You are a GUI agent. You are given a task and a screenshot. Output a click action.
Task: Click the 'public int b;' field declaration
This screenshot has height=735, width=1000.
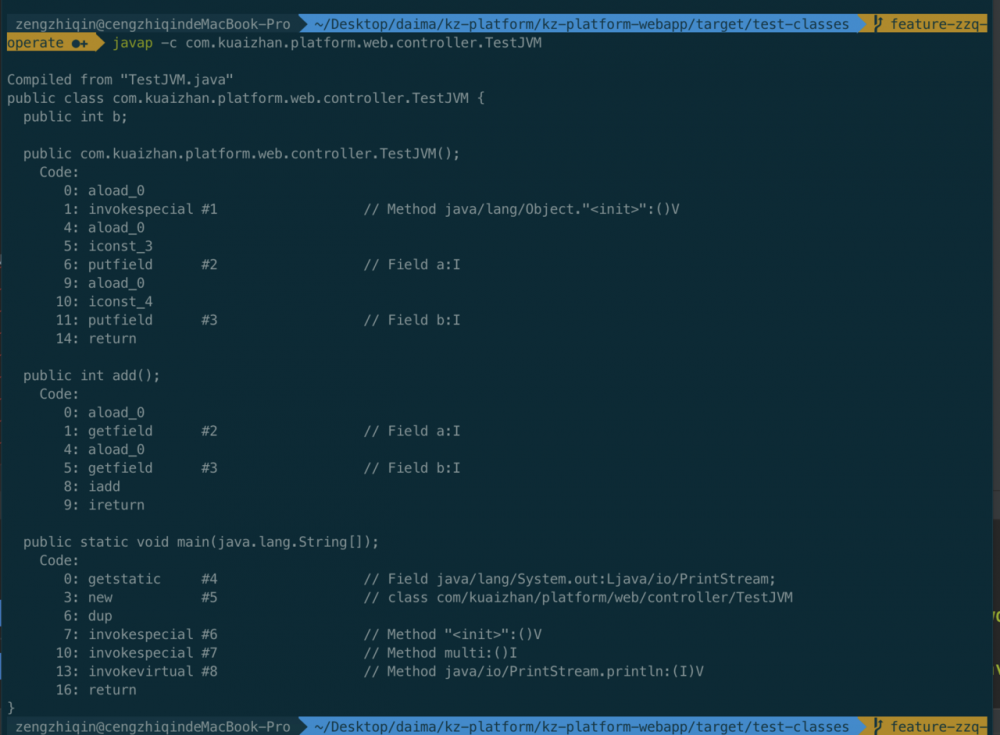75,117
